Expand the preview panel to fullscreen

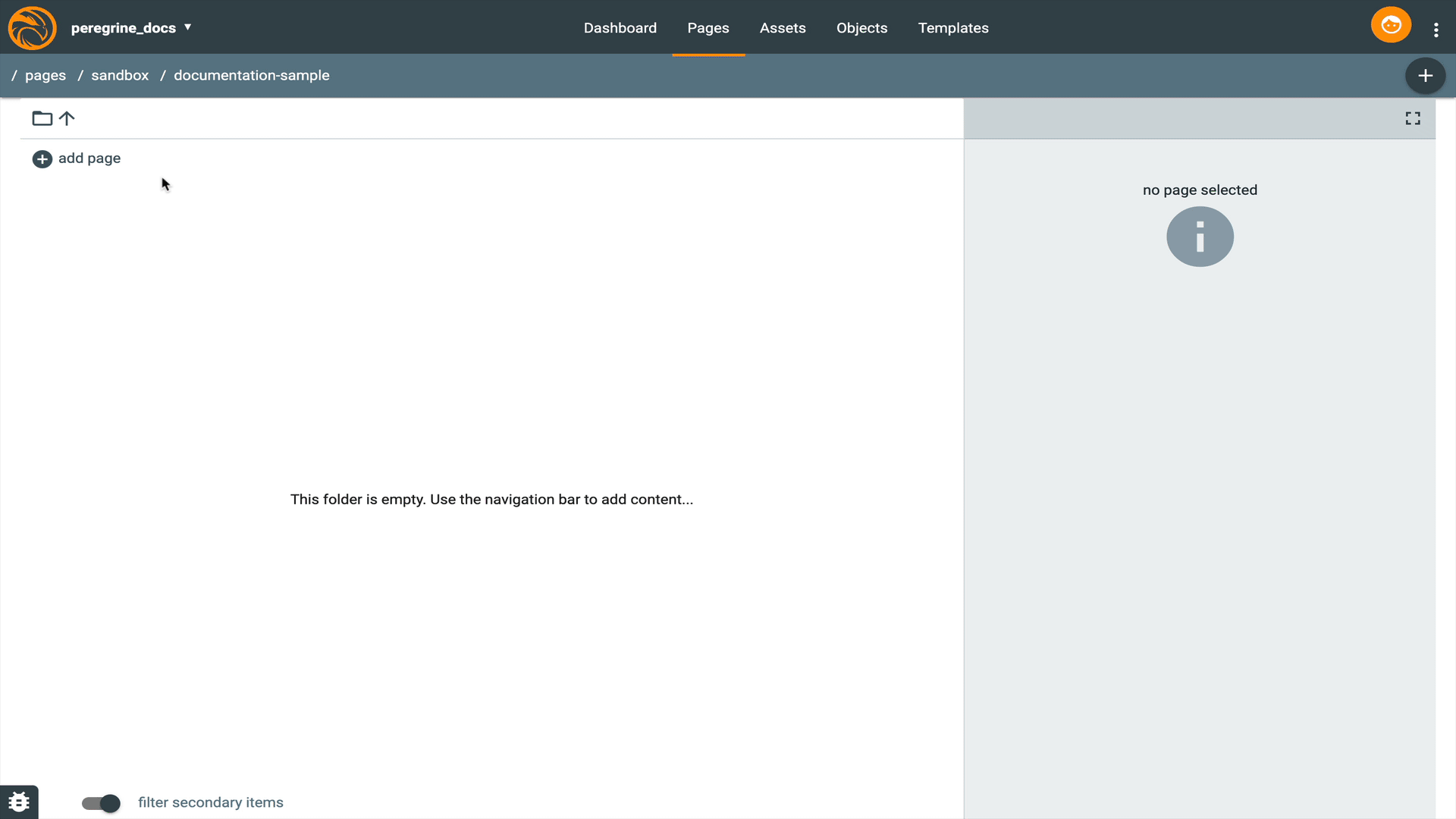[x=1412, y=118]
